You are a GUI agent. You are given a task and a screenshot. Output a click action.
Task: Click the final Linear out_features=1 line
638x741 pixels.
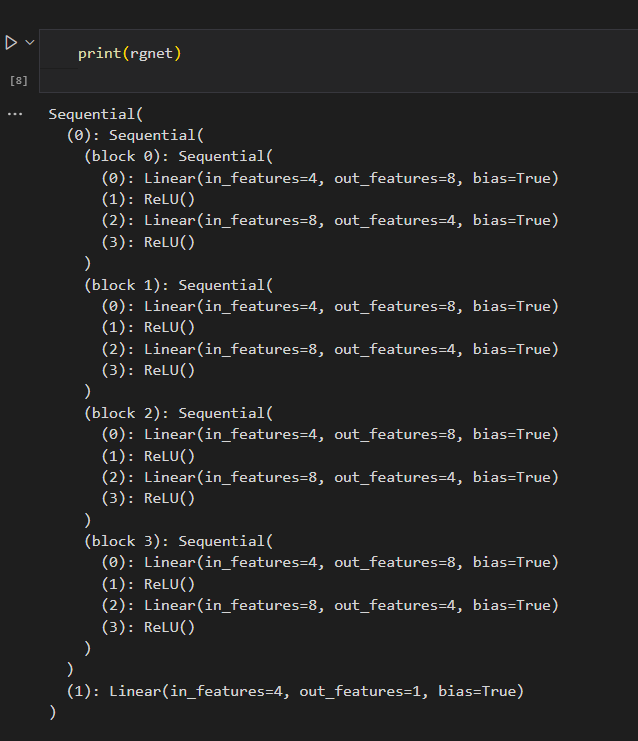pos(295,691)
